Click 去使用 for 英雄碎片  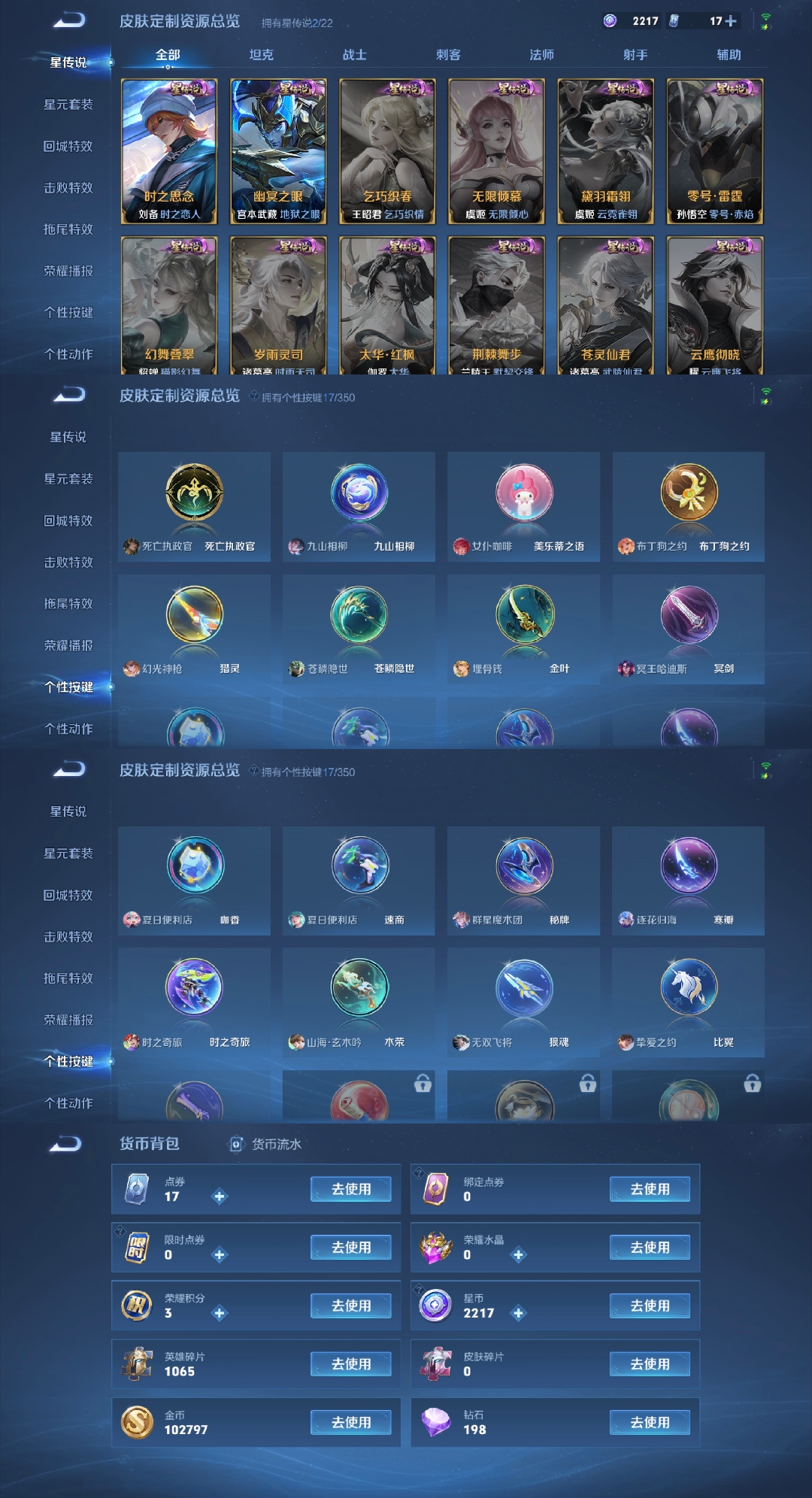pyautogui.click(x=351, y=1364)
